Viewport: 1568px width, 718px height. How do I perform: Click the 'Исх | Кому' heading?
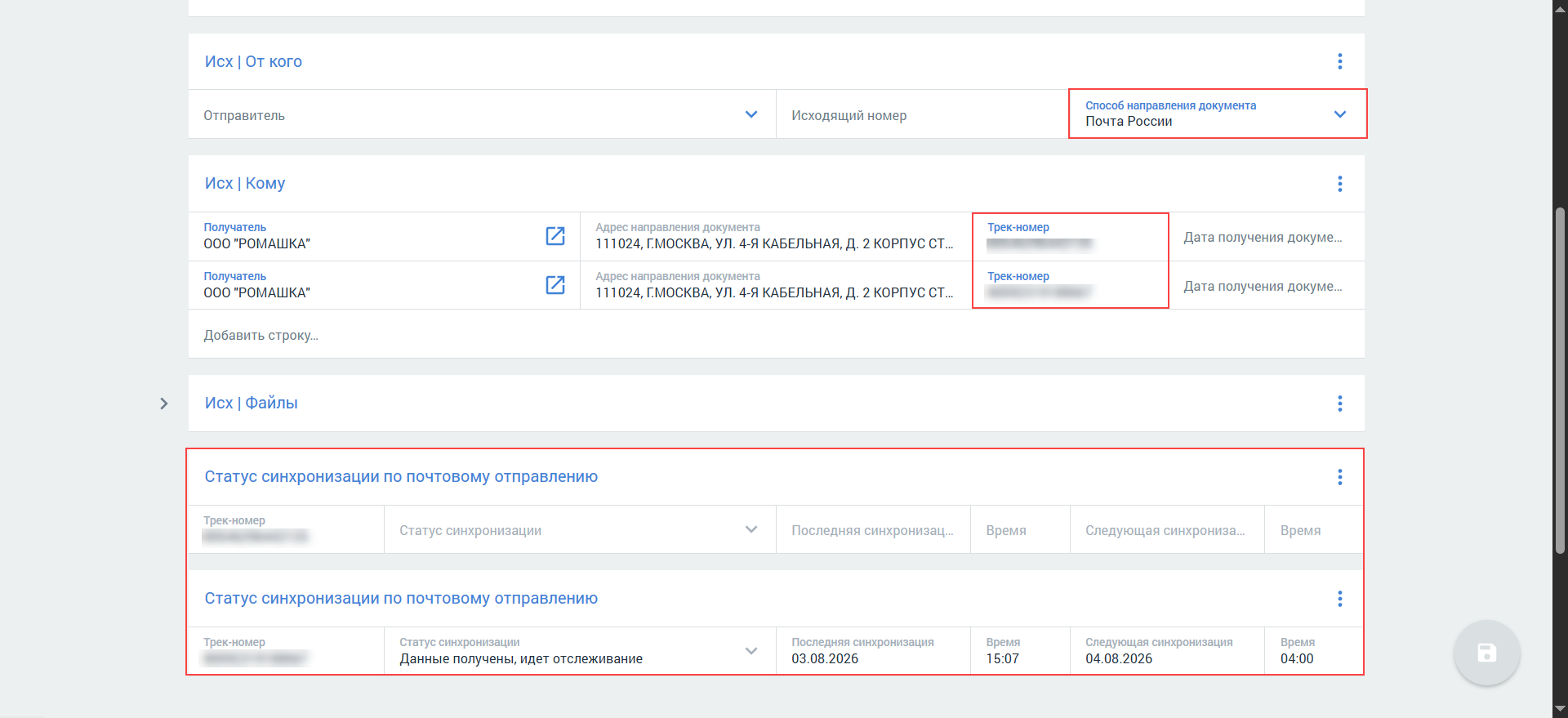coord(245,184)
